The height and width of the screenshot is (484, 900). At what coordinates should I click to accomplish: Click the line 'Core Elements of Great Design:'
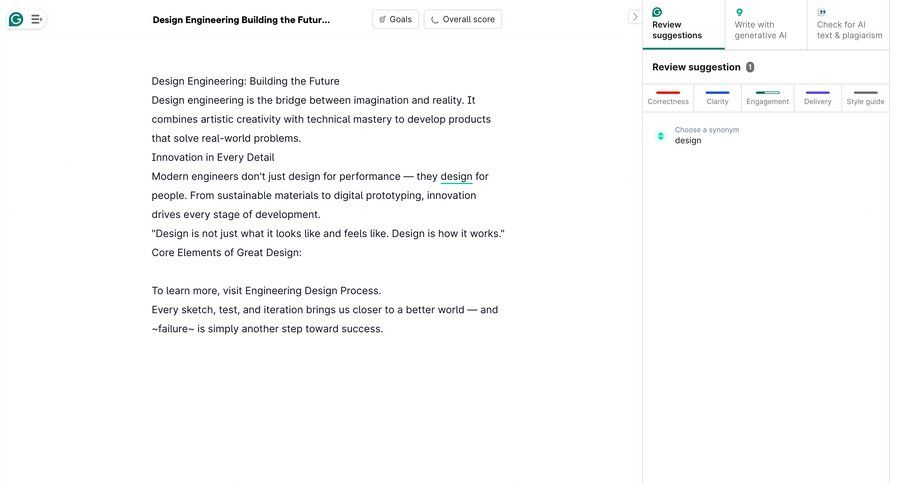click(x=226, y=253)
